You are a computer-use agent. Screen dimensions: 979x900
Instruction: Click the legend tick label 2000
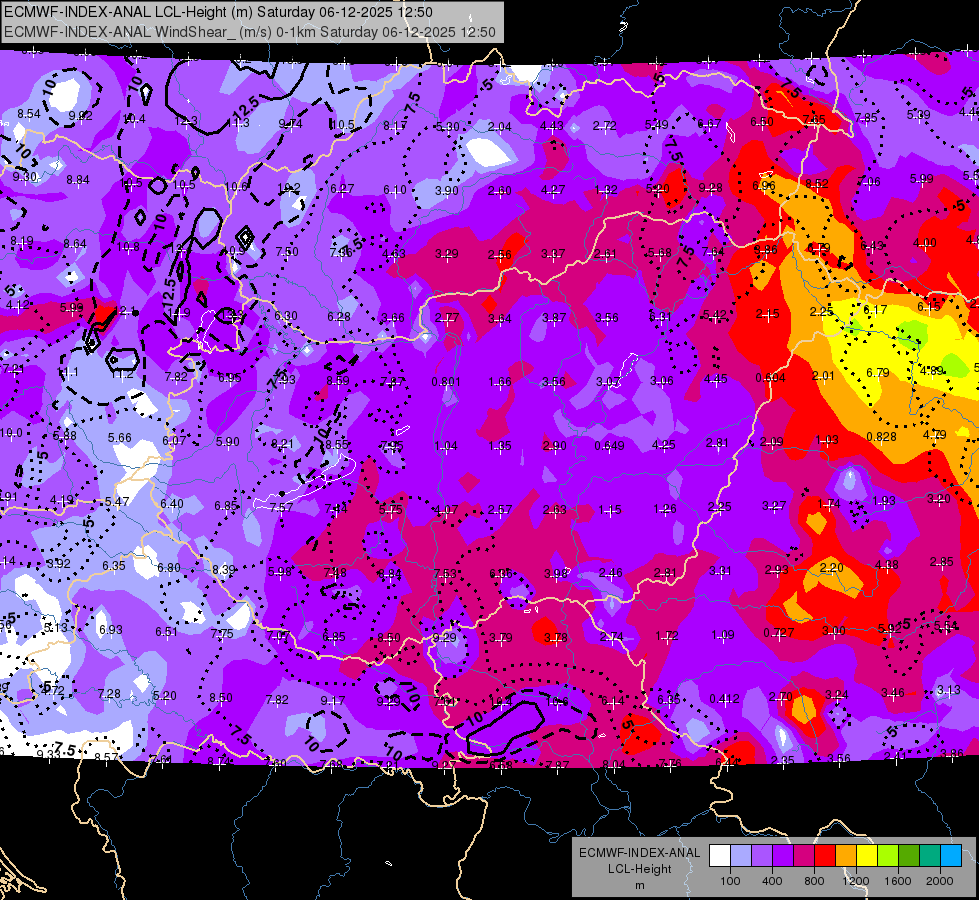(x=940, y=881)
